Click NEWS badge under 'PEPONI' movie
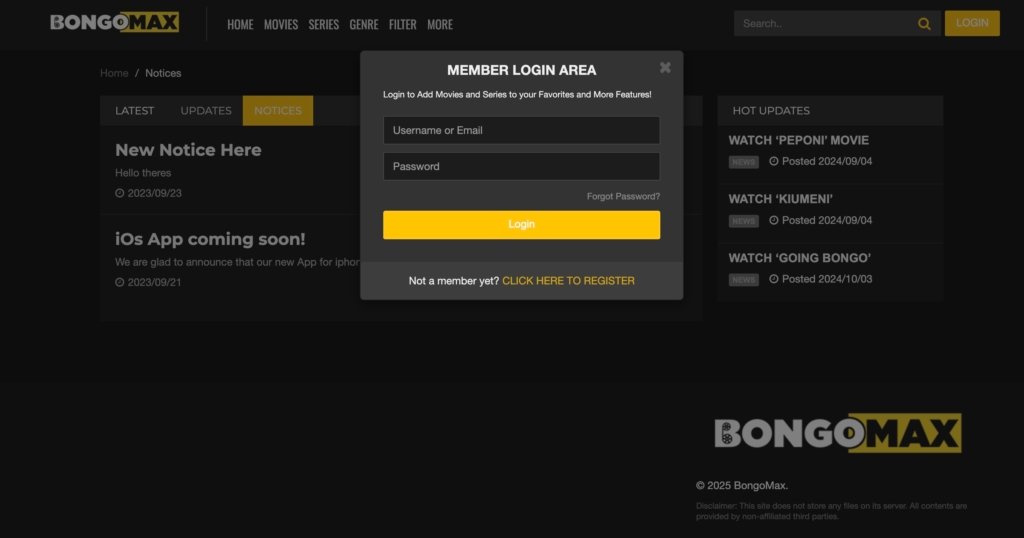The width and height of the screenshot is (1024, 538). 743,162
